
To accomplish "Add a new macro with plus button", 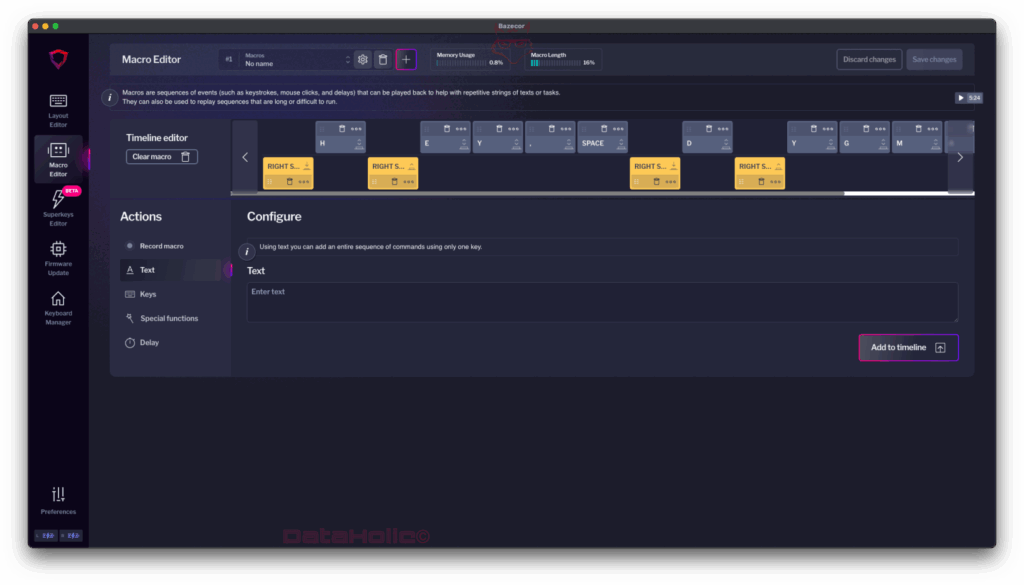I will (x=406, y=60).
